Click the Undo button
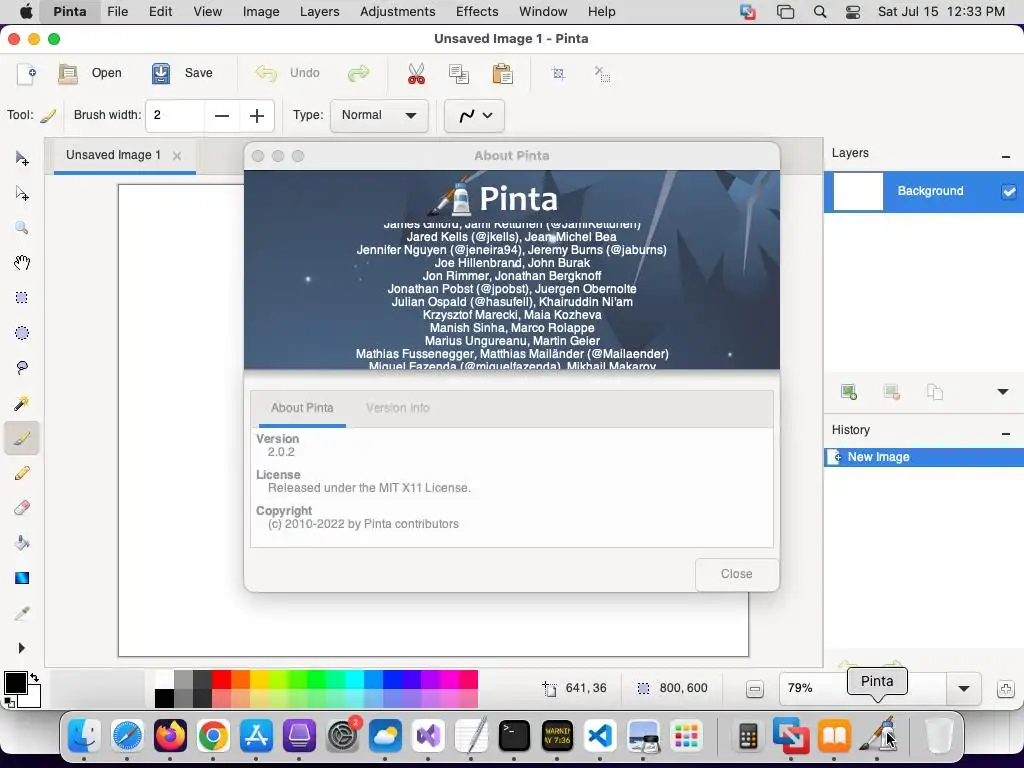This screenshot has height=768, width=1024. [288, 73]
